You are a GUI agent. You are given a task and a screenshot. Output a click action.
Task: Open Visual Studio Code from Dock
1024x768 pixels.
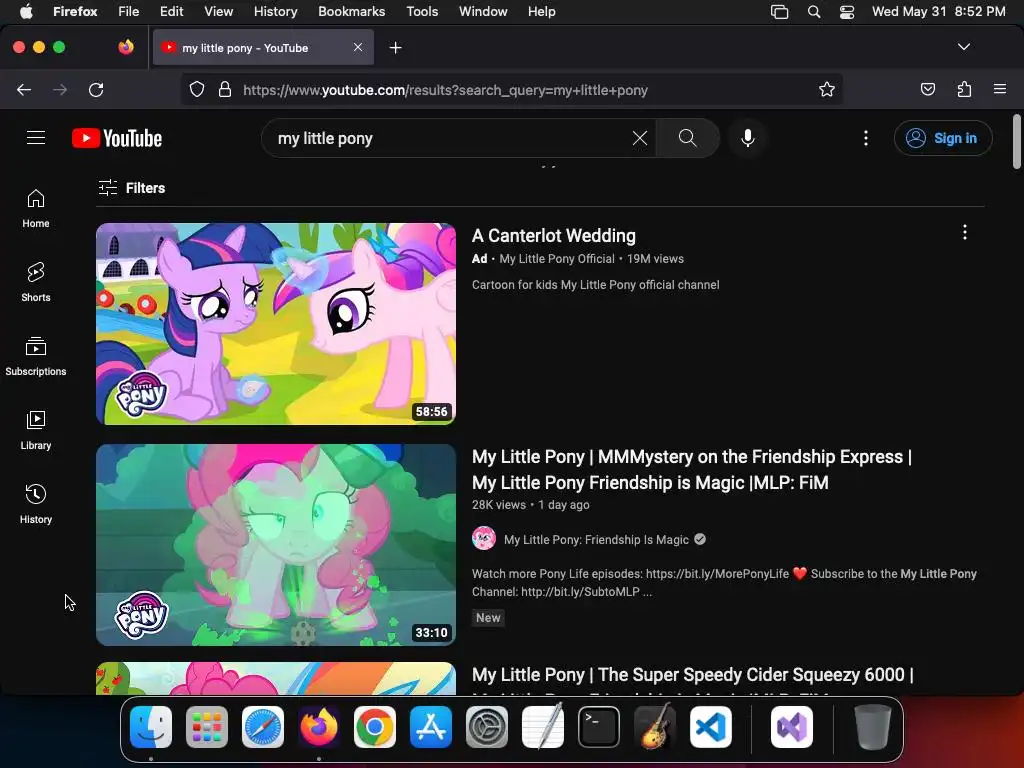[711, 727]
